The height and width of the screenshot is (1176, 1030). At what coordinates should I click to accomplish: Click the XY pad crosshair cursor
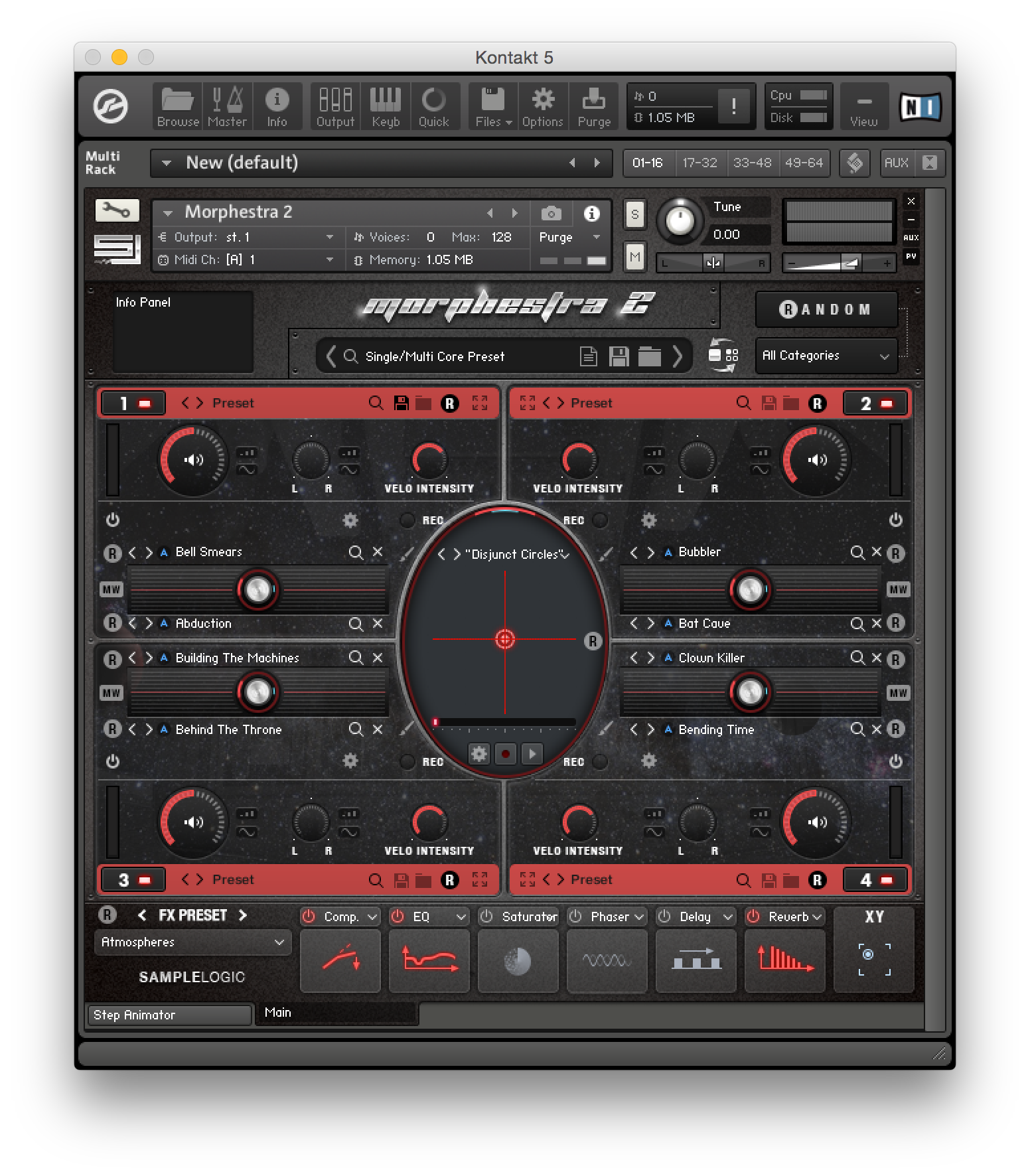505,639
